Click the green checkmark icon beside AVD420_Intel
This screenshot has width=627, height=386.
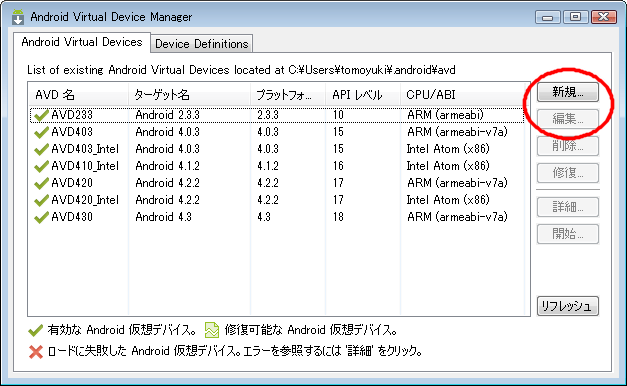point(41,200)
